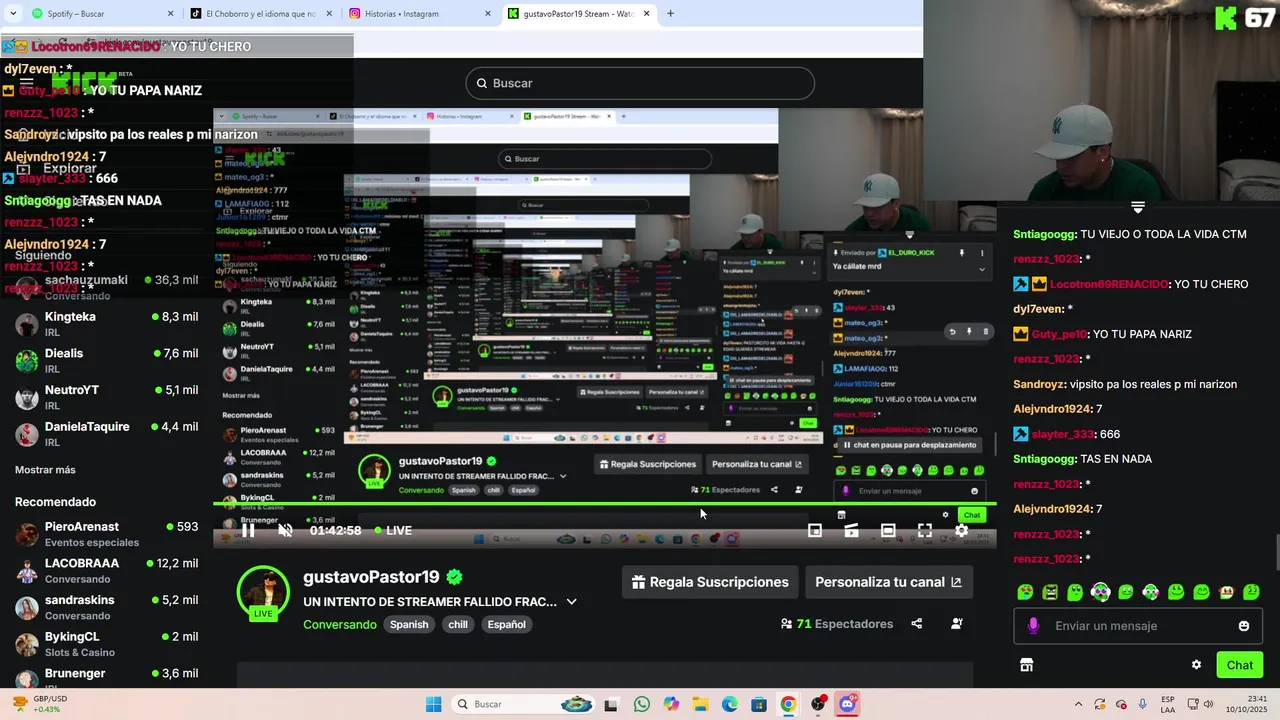
Task: Click Regala Suscripciones button
Action: 710,582
